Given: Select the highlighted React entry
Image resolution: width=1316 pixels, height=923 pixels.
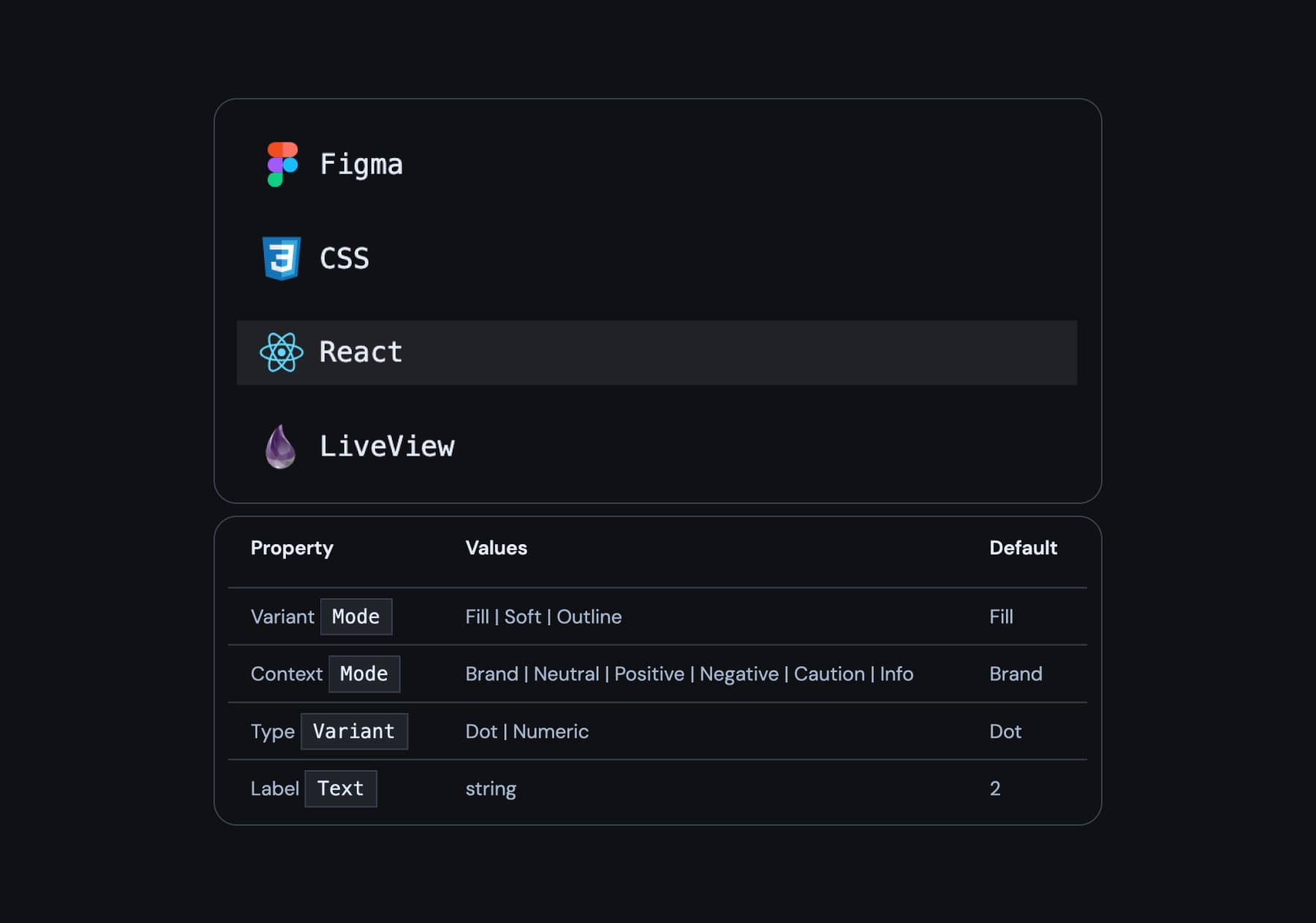Looking at the screenshot, I should [x=360, y=353].
